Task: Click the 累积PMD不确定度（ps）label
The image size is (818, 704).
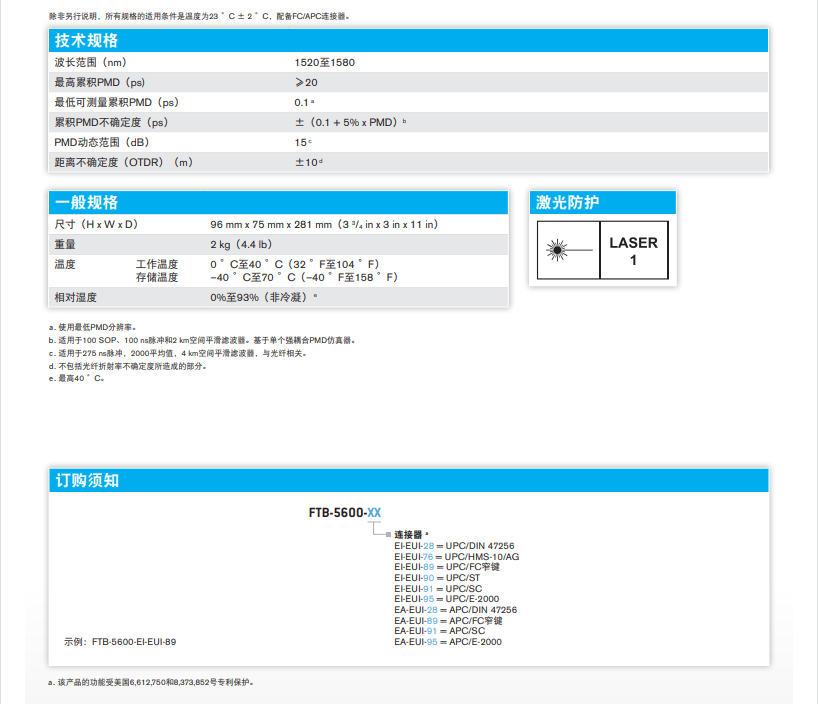Action: pyautogui.click(x=112, y=122)
